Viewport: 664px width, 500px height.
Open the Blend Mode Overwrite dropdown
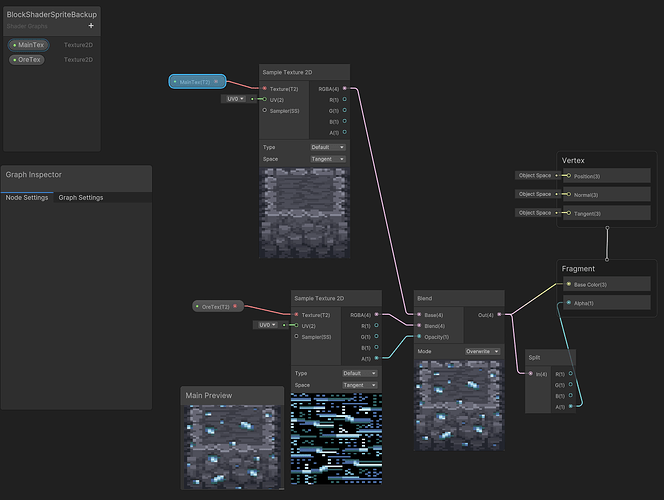[482, 351]
